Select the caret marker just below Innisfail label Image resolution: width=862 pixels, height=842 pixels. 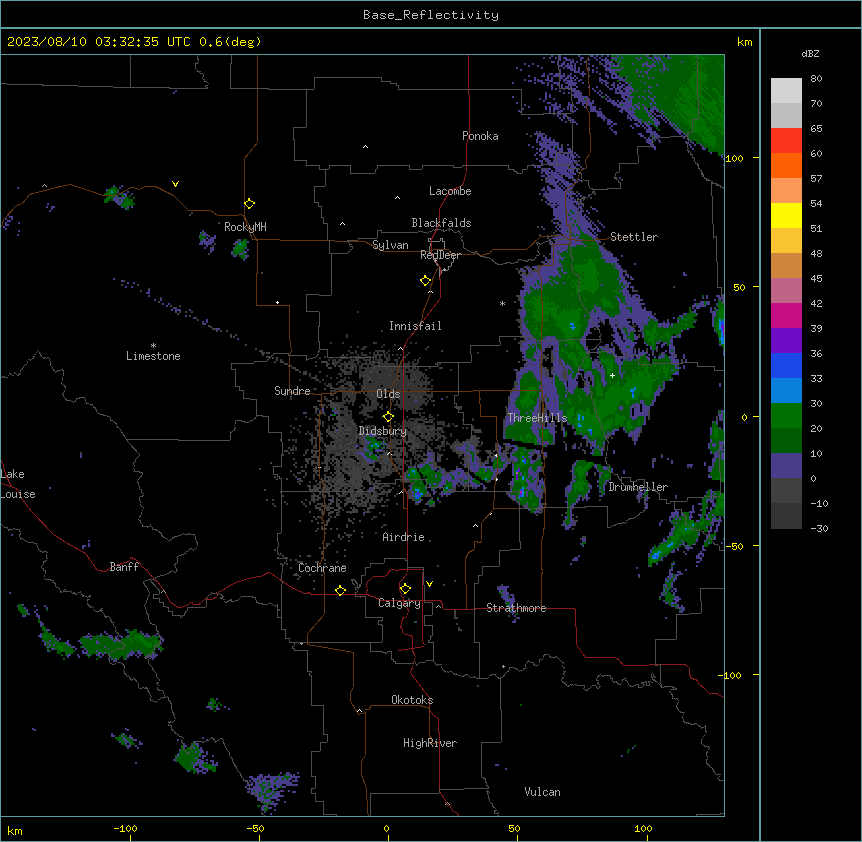[400, 348]
